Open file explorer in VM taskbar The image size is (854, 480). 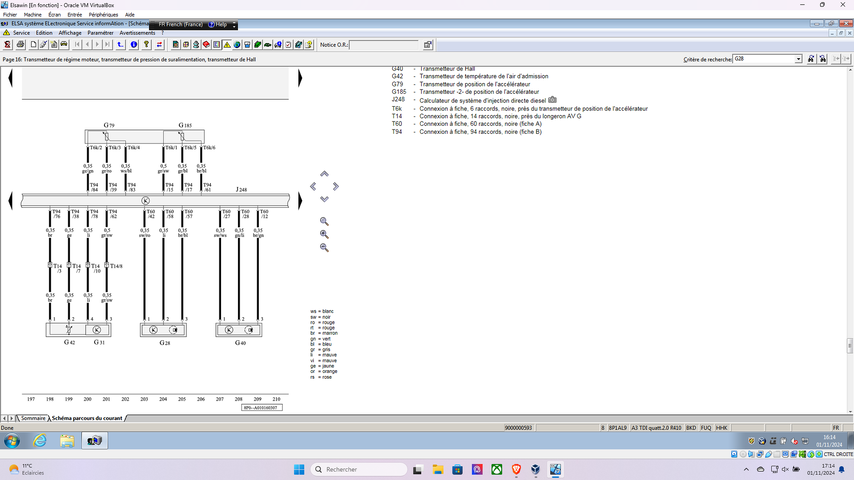67,440
